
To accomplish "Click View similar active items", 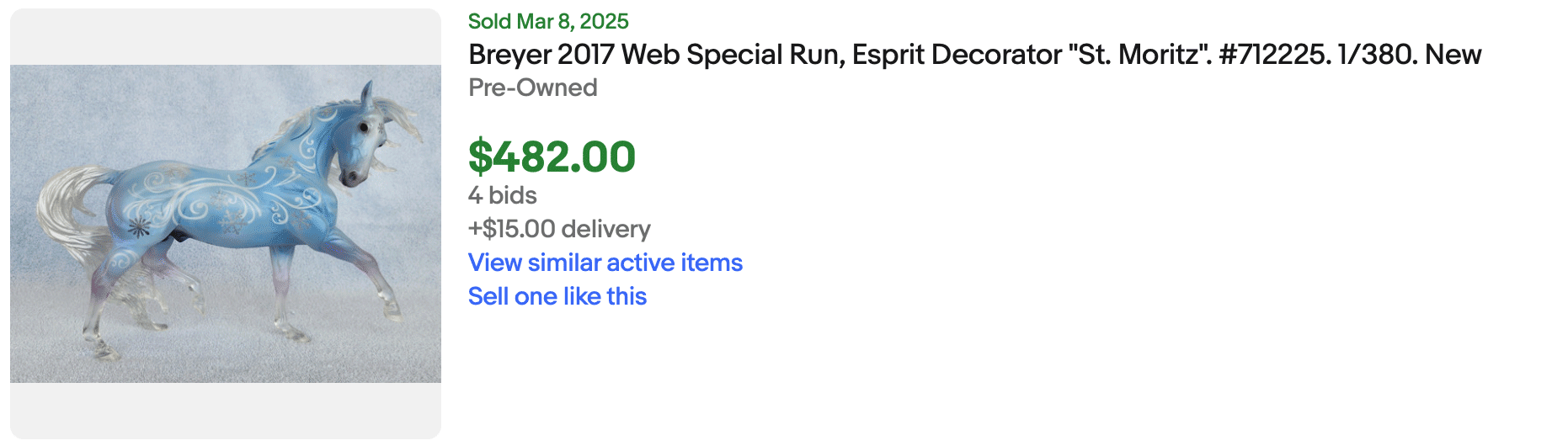I will (x=605, y=263).
